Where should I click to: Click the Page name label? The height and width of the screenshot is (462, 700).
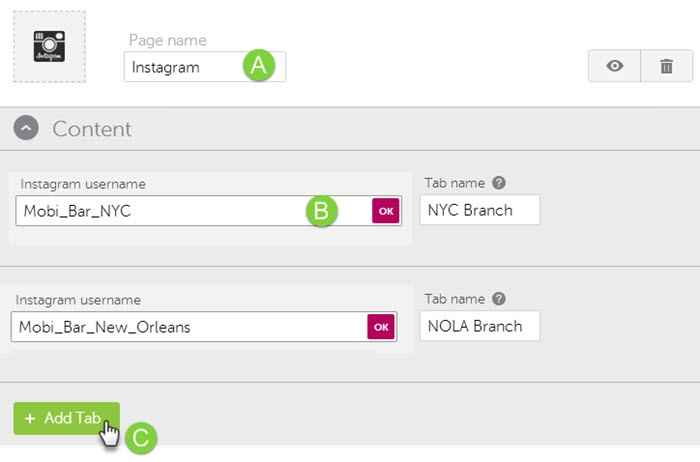coord(167,41)
